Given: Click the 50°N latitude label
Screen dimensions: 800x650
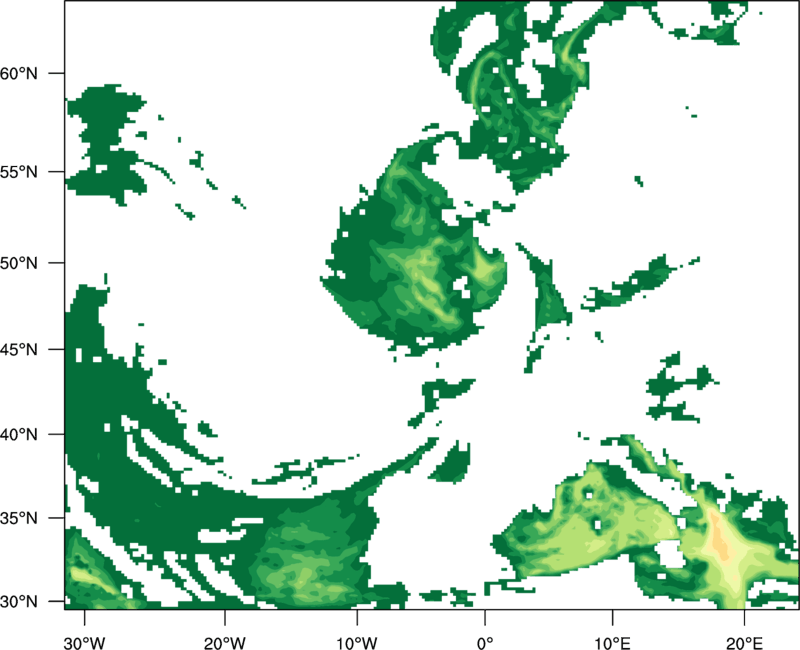Looking at the screenshot, I should point(19,263).
